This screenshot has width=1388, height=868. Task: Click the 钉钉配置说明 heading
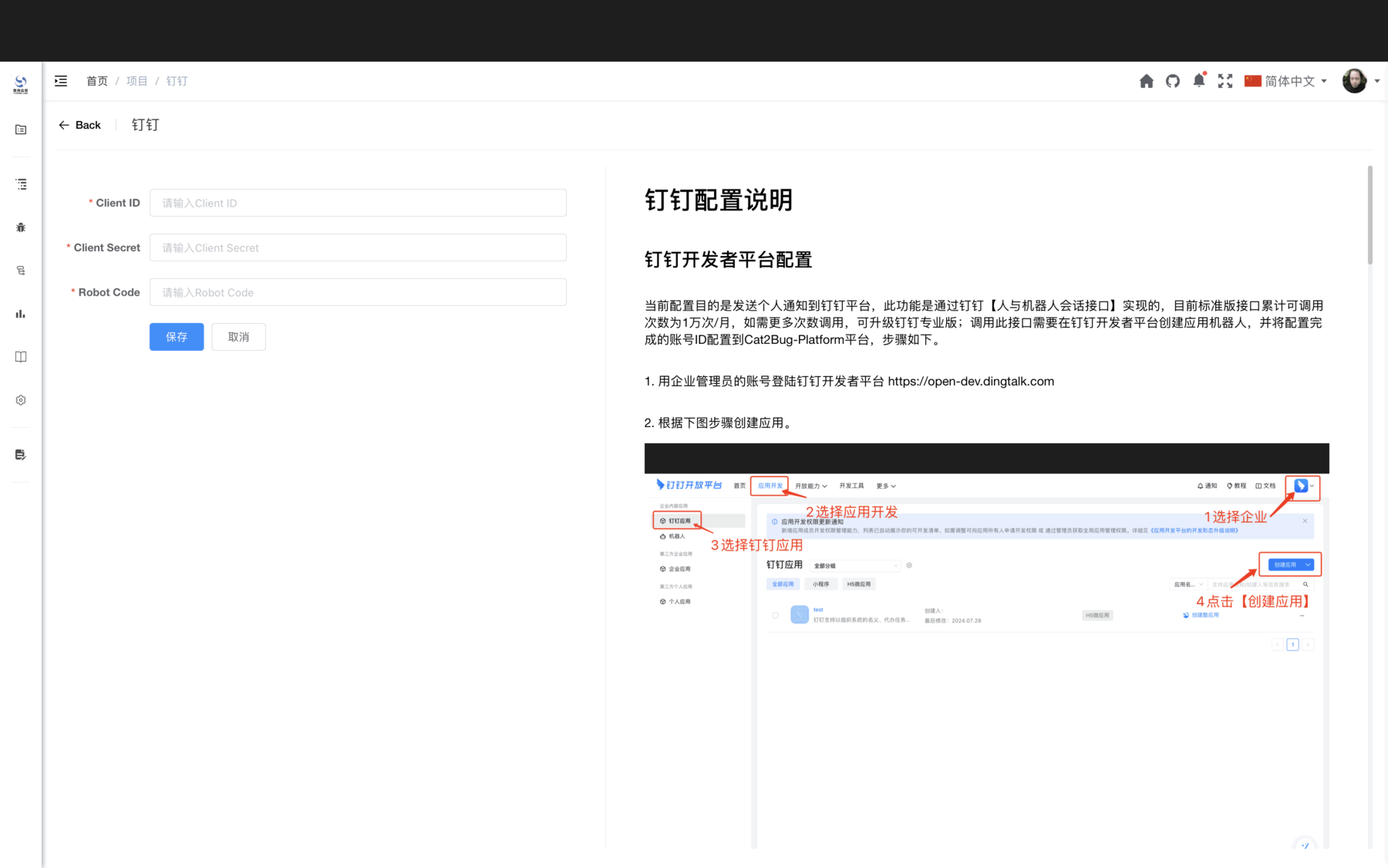[719, 200]
